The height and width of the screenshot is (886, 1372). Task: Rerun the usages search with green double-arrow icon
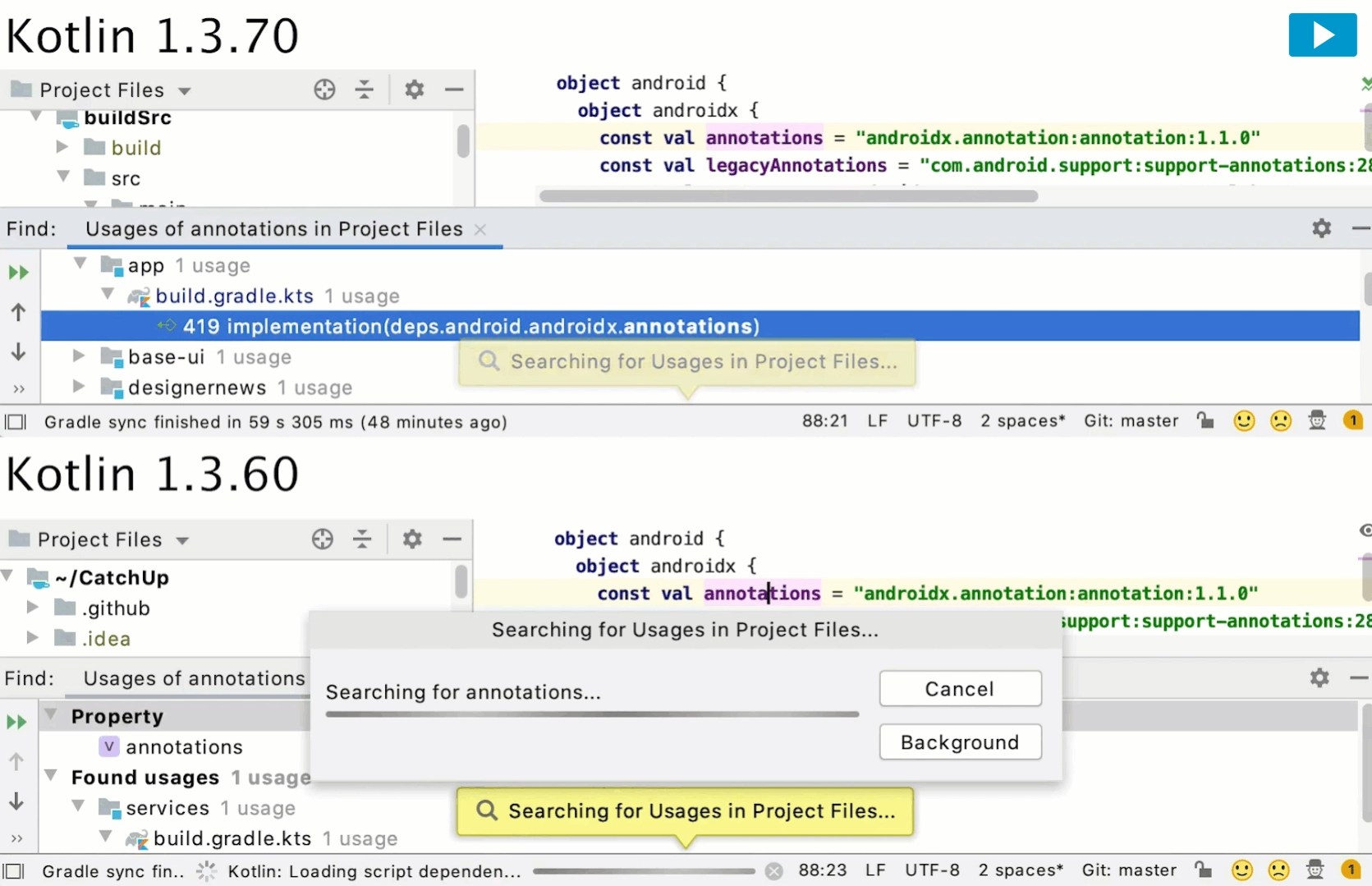[18, 273]
